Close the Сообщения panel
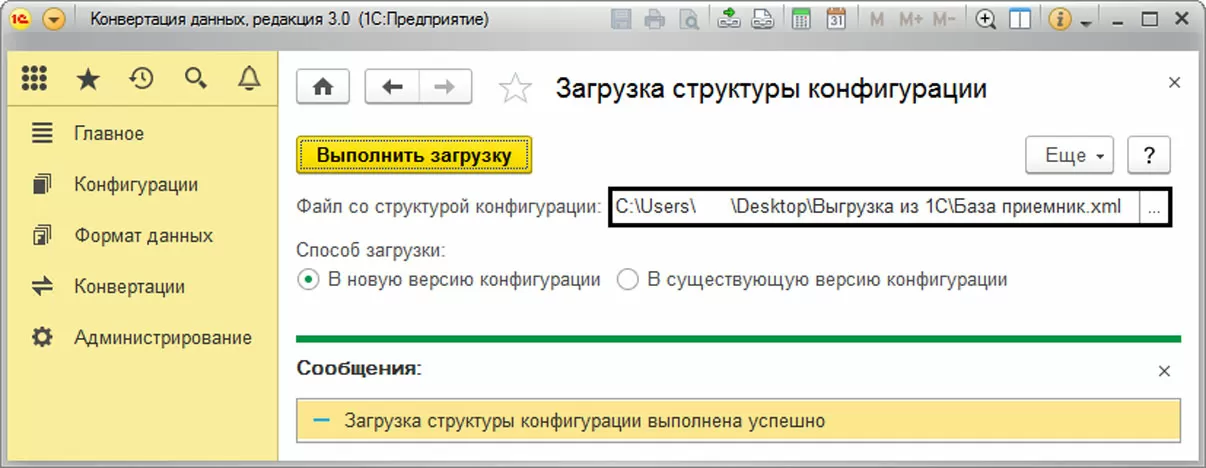This screenshot has height=468, width=1206. point(1163,371)
